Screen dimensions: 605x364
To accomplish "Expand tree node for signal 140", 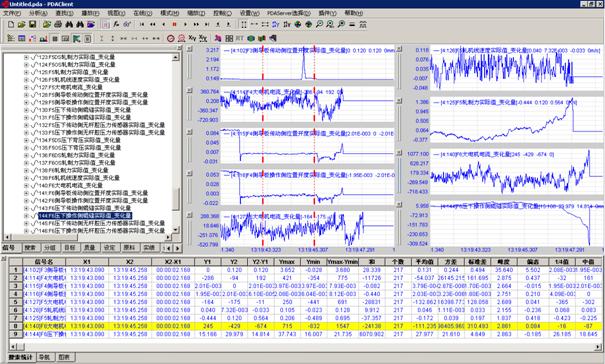I will point(26,185).
